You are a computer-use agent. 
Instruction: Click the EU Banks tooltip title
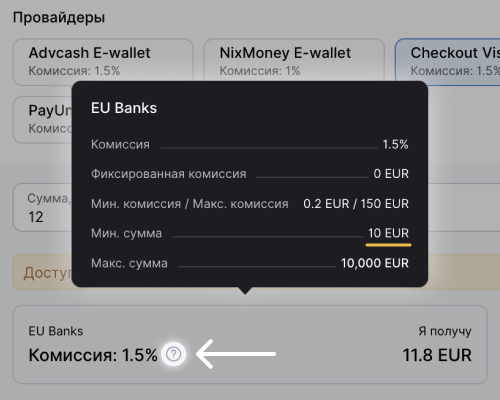pyautogui.click(x=124, y=108)
